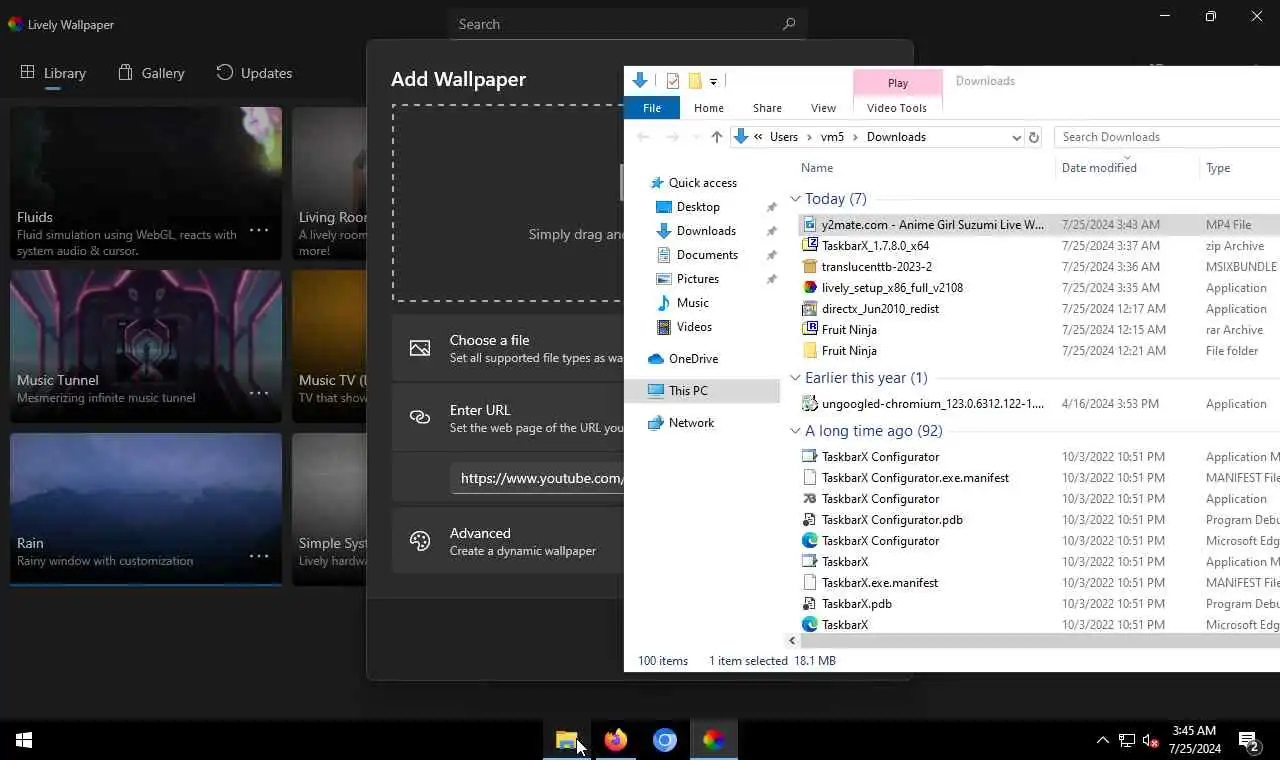Click the Firefox taskbar icon
1280x760 pixels.
click(616, 740)
